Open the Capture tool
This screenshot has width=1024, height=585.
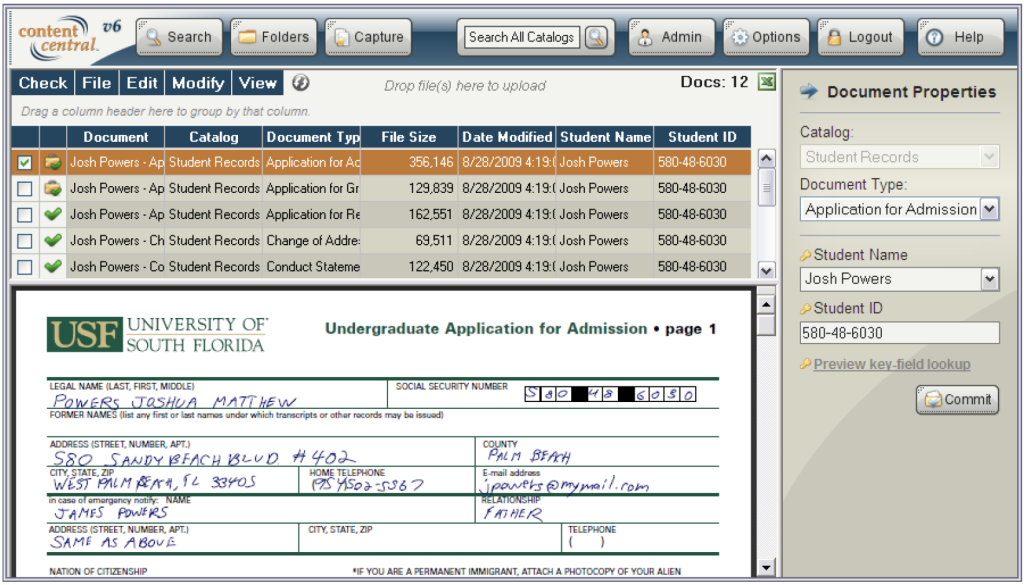pos(368,37)
